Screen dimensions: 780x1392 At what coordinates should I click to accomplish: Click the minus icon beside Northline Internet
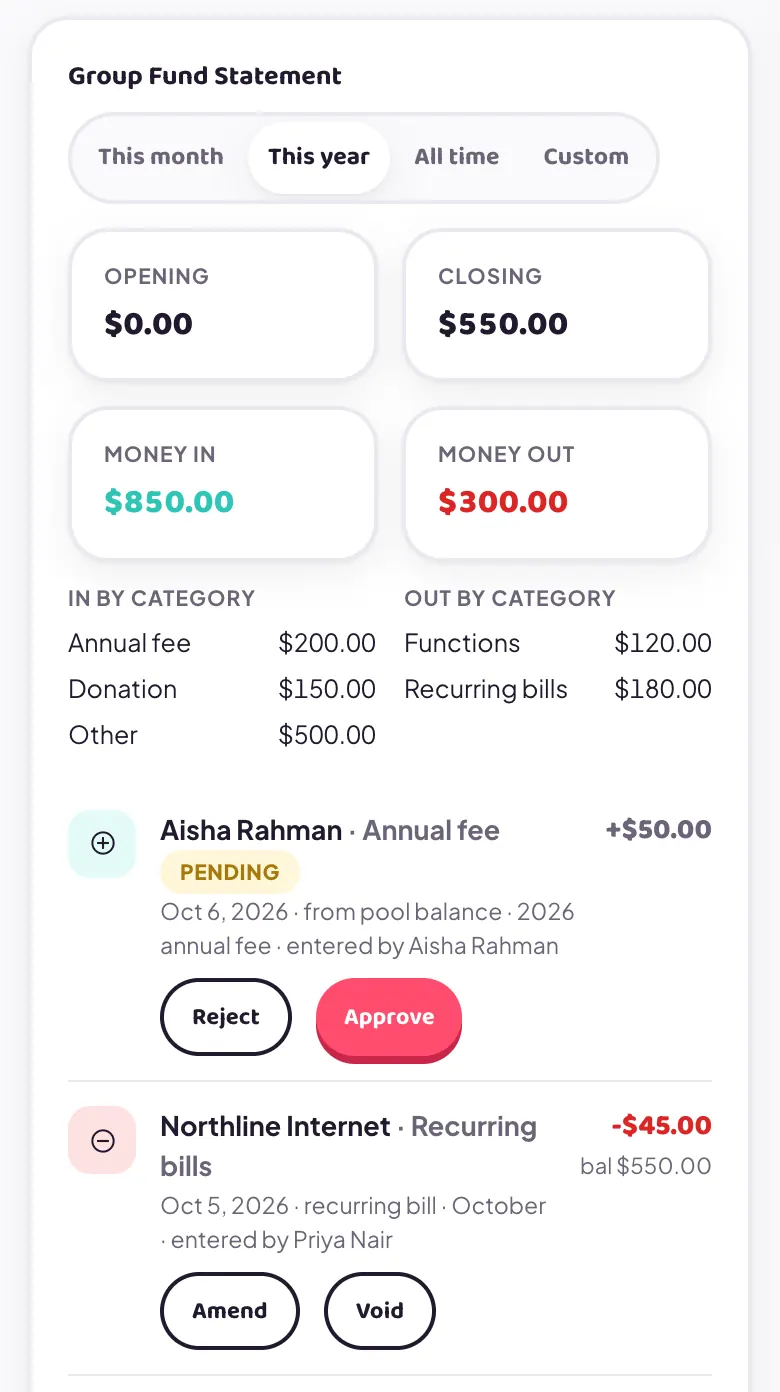pos(102,1140)
